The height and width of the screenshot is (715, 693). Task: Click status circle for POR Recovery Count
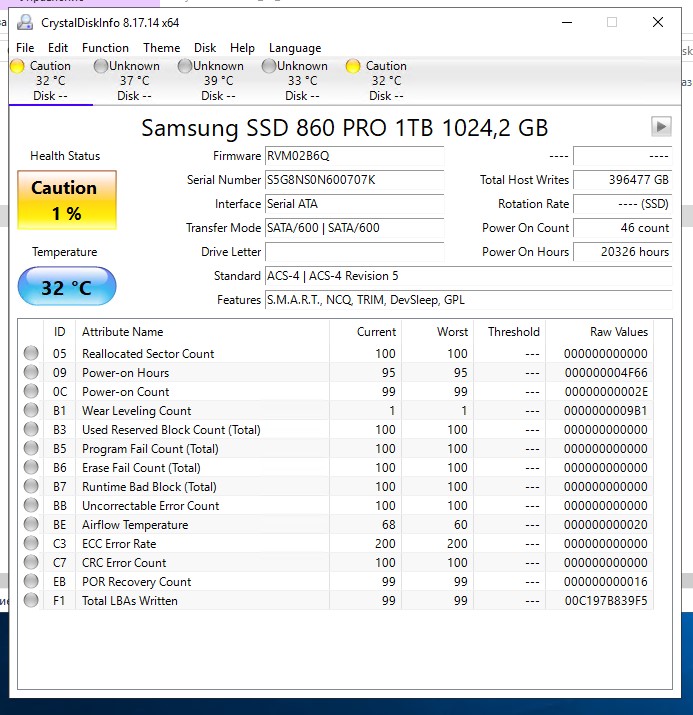[x=31, y=581]
